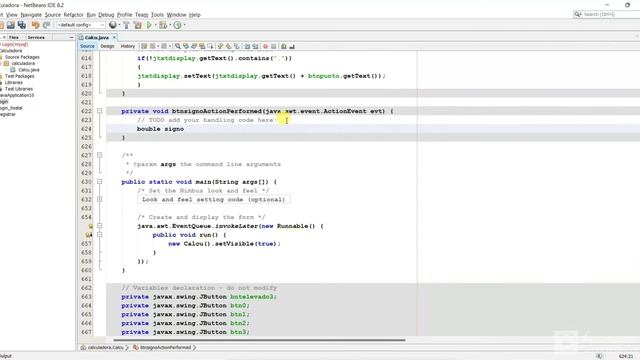The image size is (640, 360).
Task: Click the Comment icon in editor toolbar
Action: tap(284, 47)
